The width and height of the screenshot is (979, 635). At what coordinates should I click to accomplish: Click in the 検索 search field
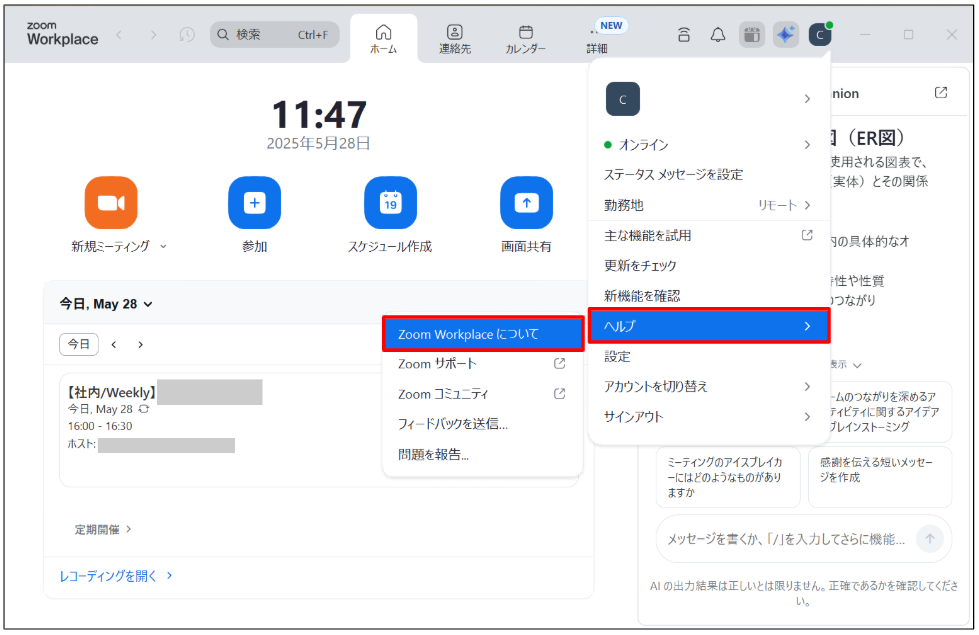click(275, 35)
